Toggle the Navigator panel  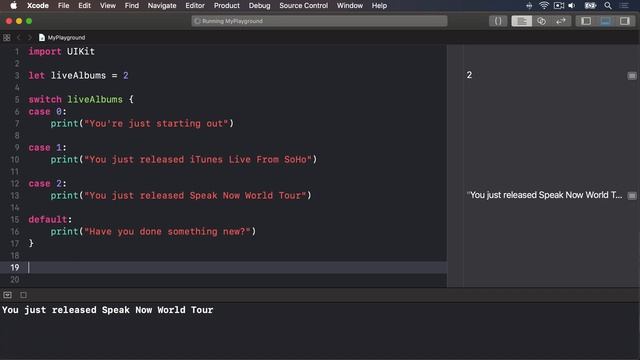click(586, 21)
